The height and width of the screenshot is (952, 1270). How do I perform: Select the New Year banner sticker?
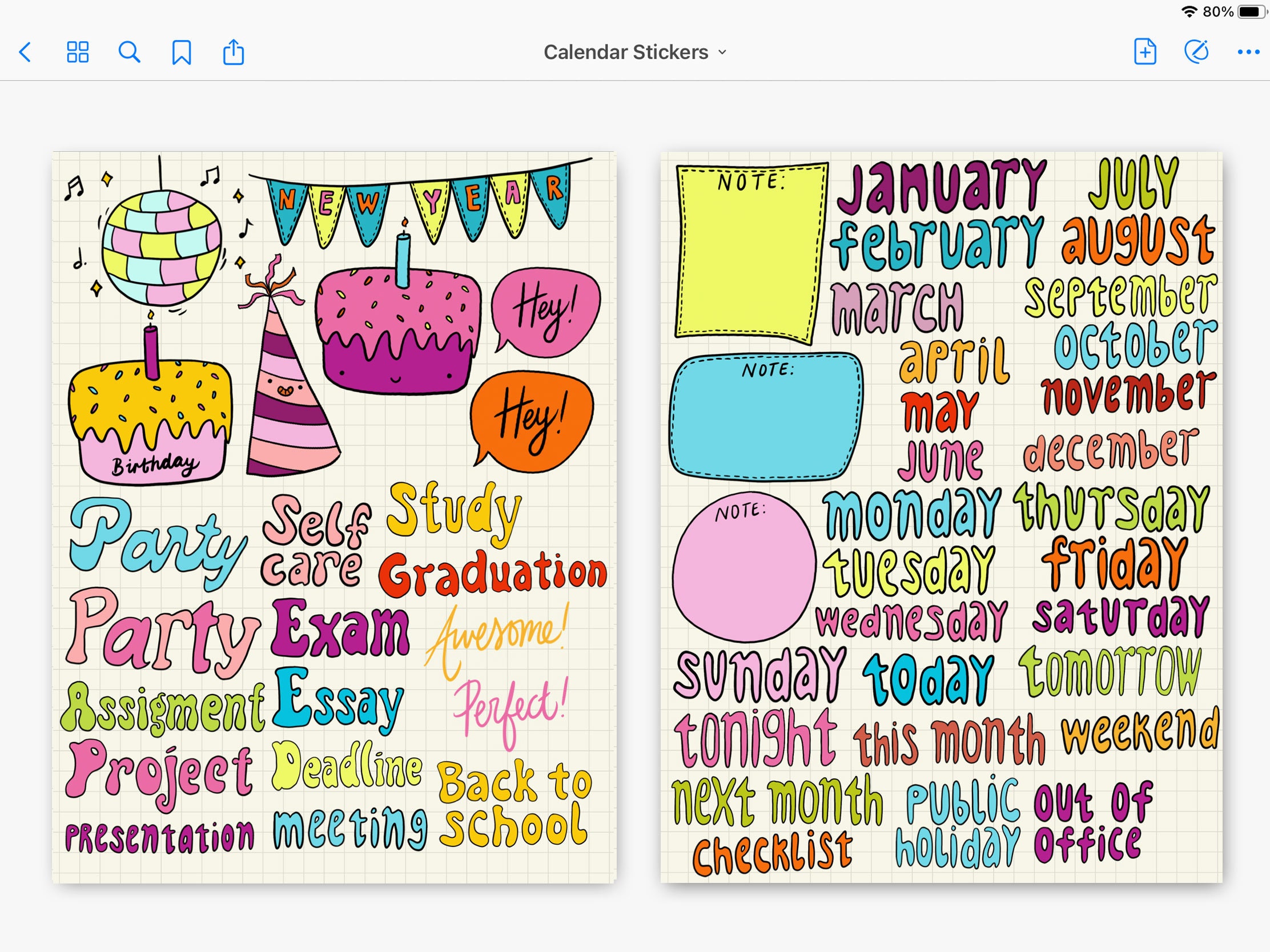click(419, 201)
